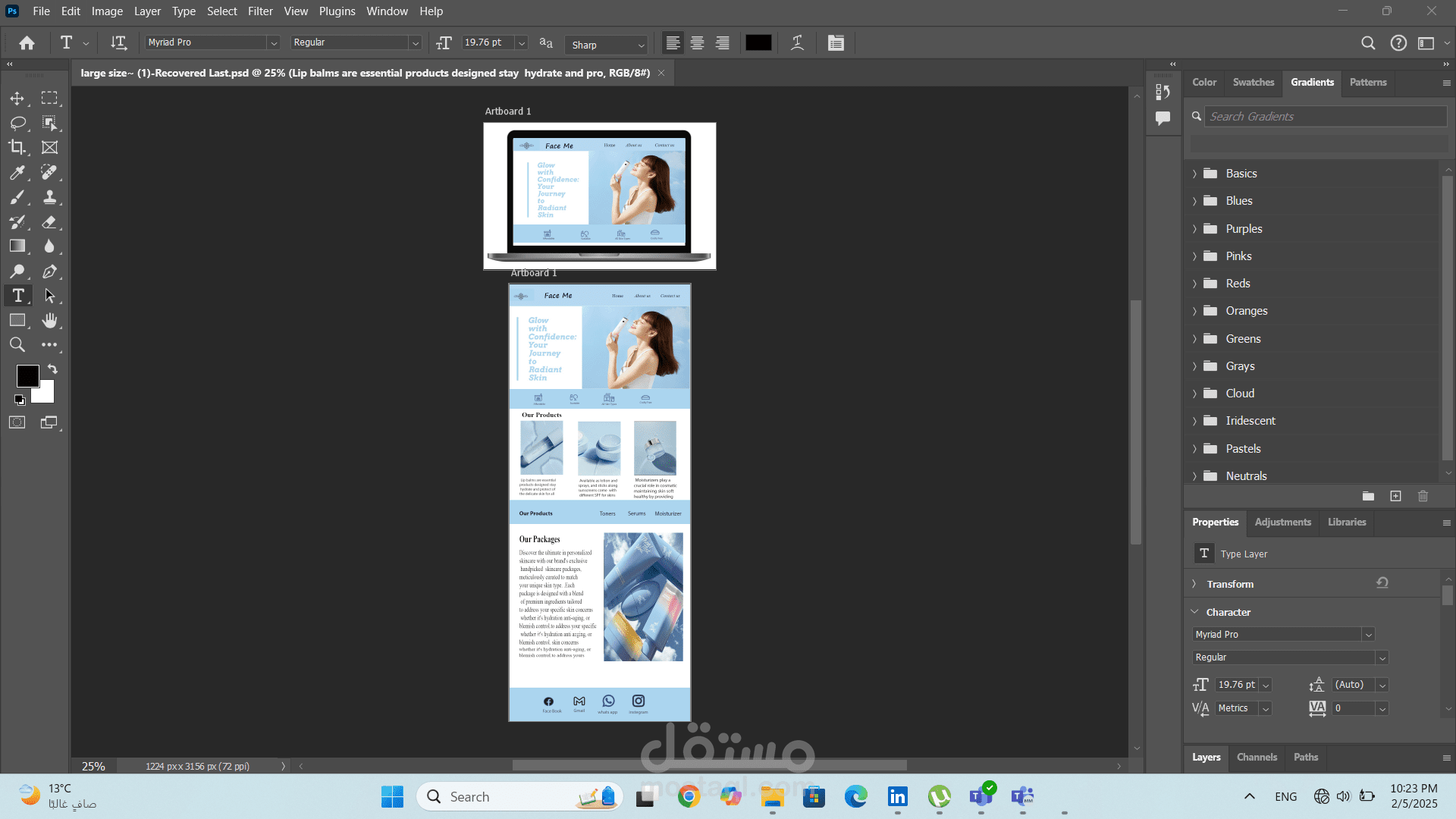Open the anti-aliasing Sharp dropdown

[608, 45]
